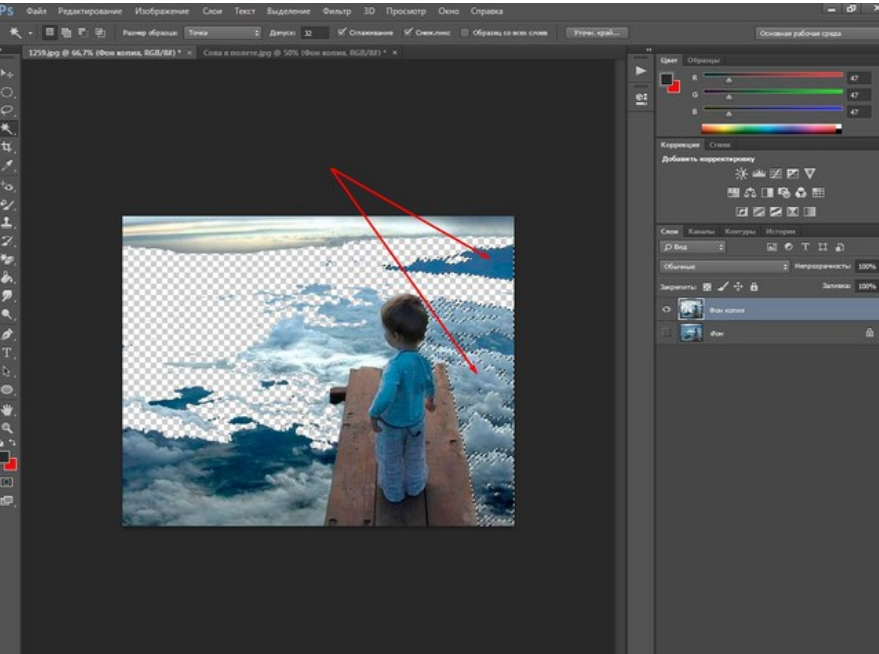
Task: Toggle Смеж.пикс contiguous checkbox
Action: pyautogui.click(x=408, y=33)
